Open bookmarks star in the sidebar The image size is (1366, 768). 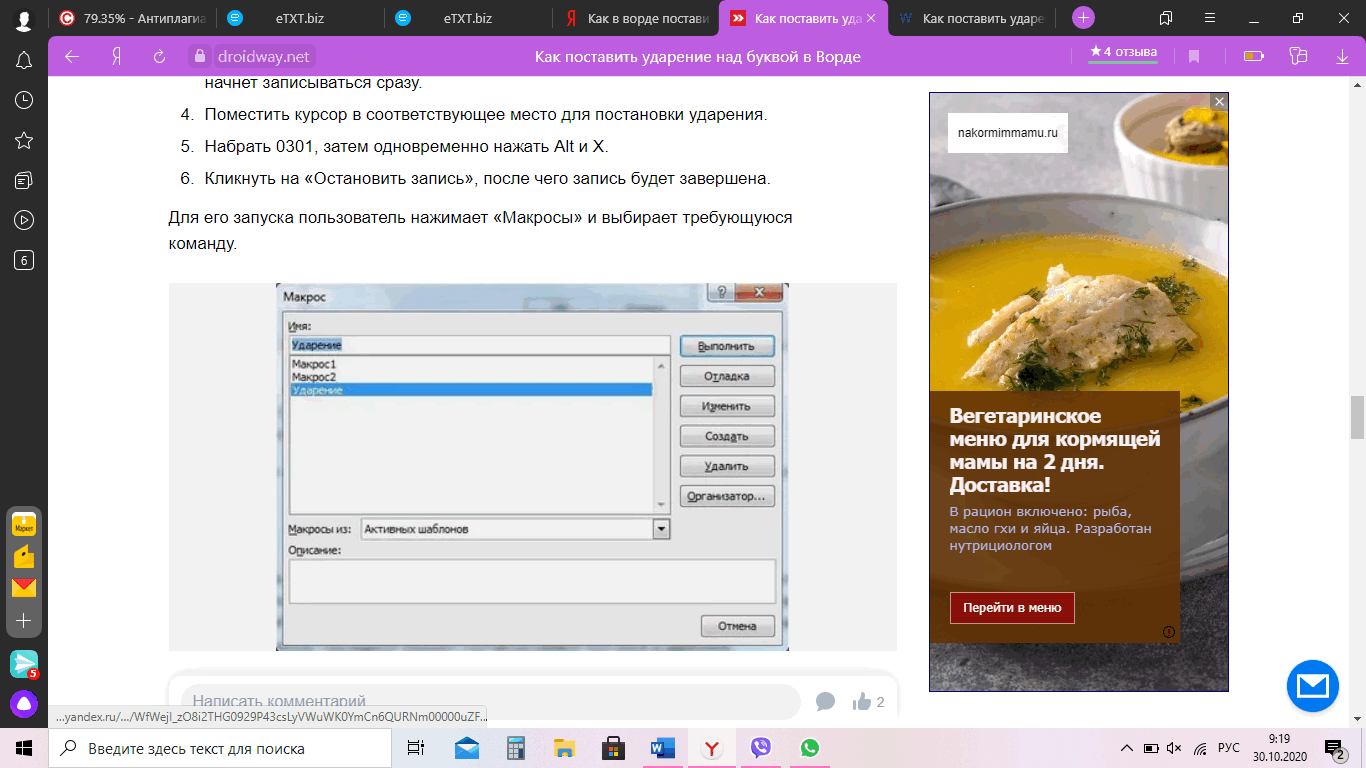point(24,140)
